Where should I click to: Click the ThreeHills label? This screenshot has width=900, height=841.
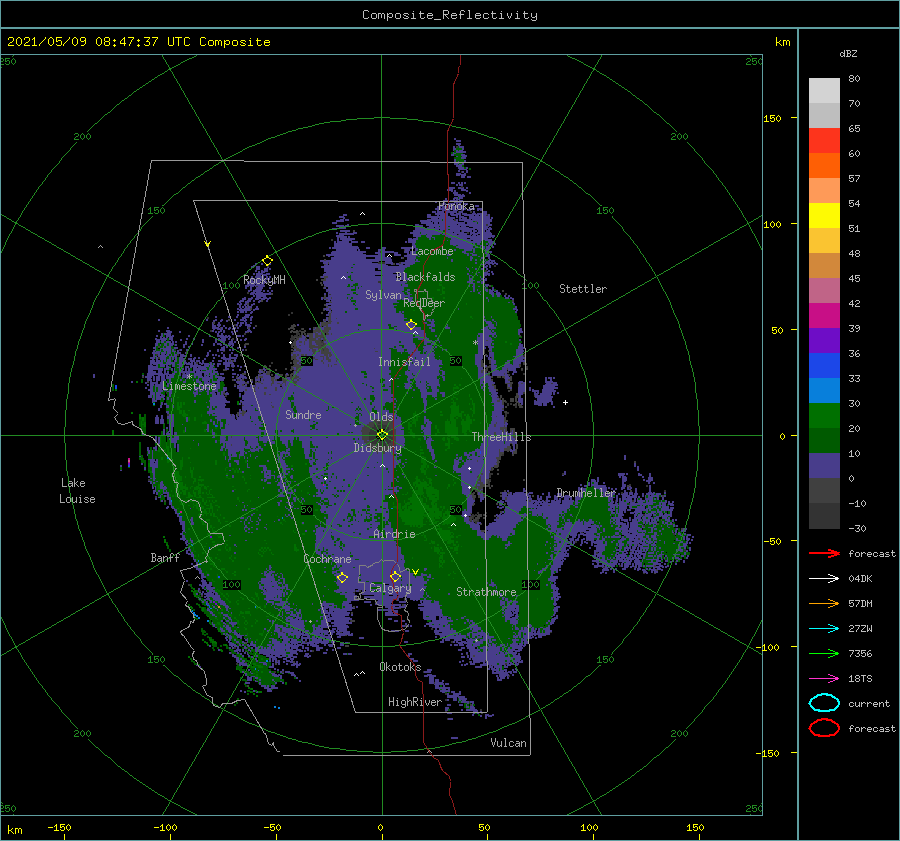tap(501, 437)
